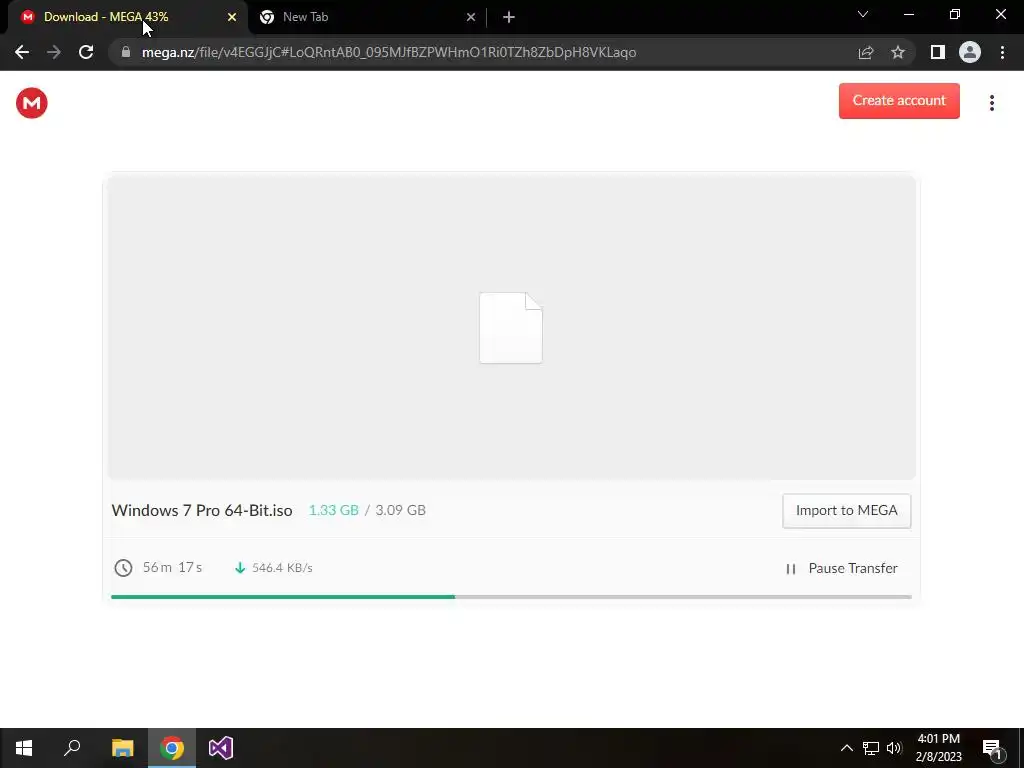Click remaining time 56m 17s

pyautogui.click(x=172, y=568)
